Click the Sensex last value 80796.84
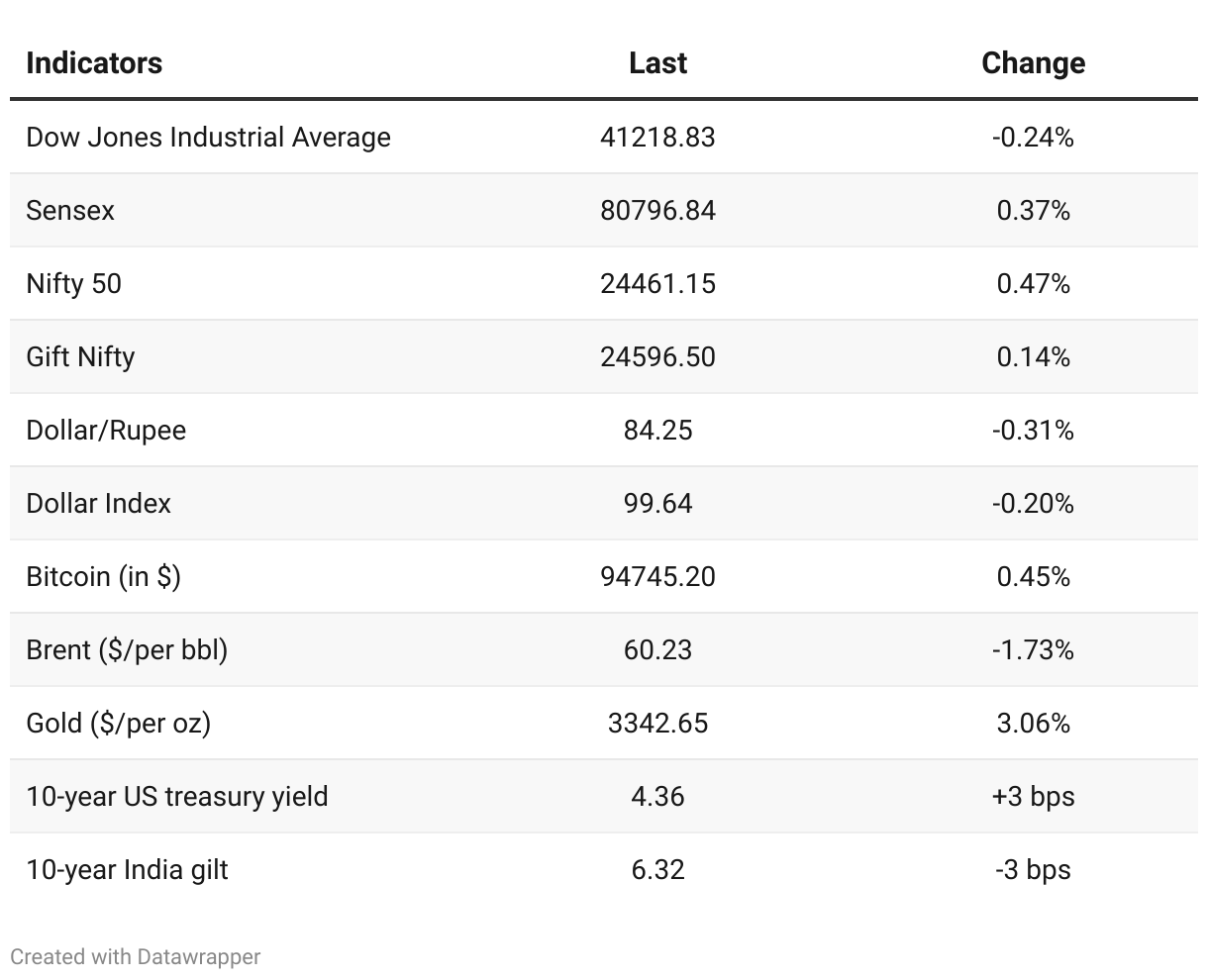The width and height of the screenshot is (1208, 980). point(657,211)
